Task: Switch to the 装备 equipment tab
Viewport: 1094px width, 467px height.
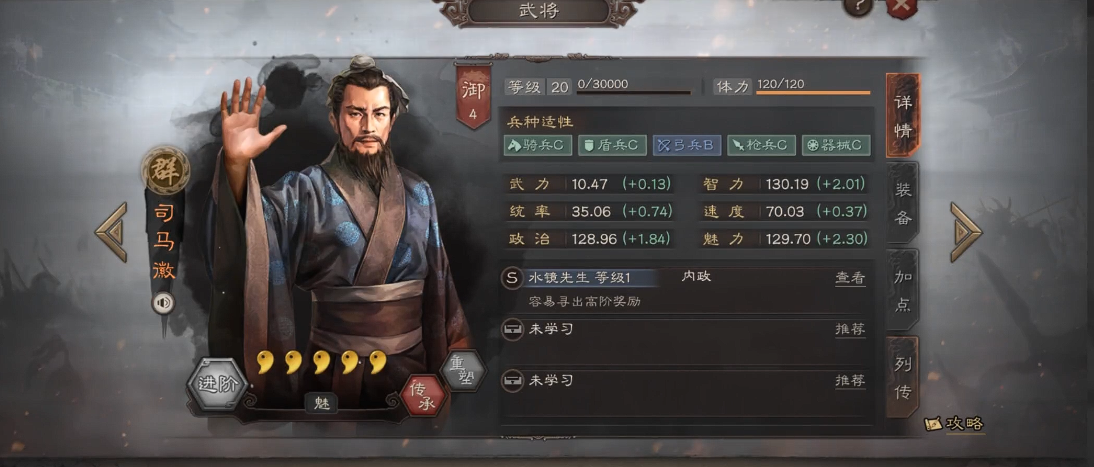Action: point(903,202)
